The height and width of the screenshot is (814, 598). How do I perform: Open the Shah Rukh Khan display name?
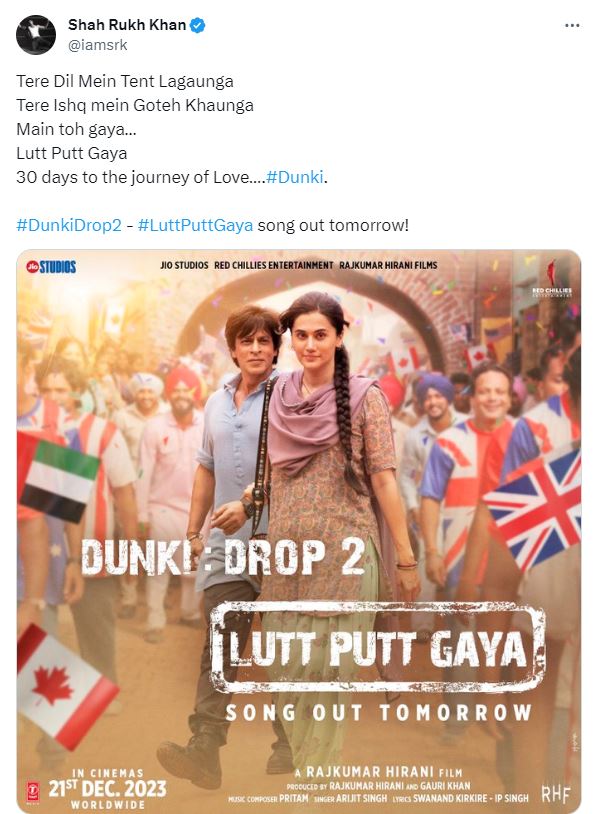pos(127,25)
